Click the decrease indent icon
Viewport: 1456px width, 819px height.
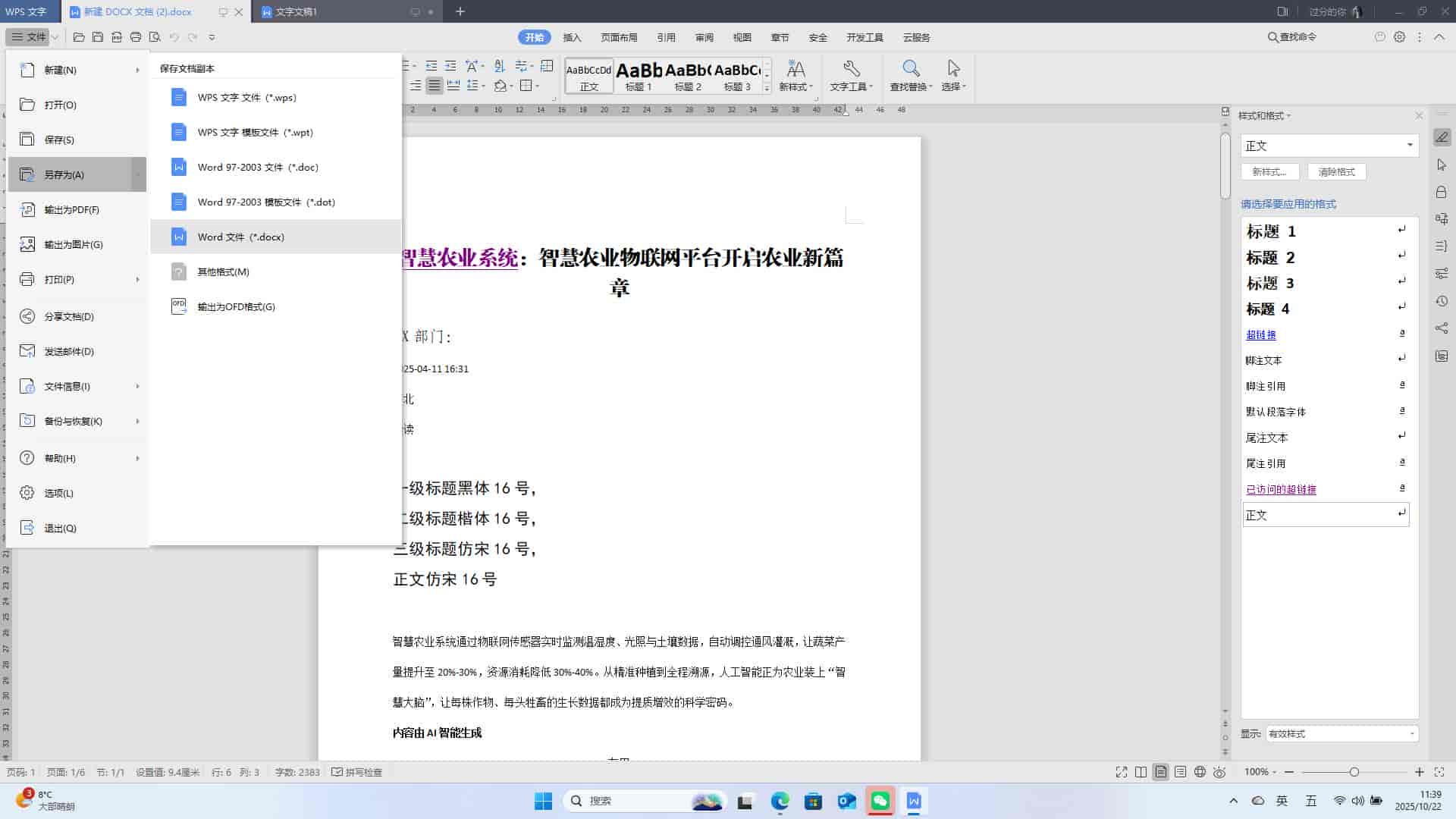[x=431, y=66]
